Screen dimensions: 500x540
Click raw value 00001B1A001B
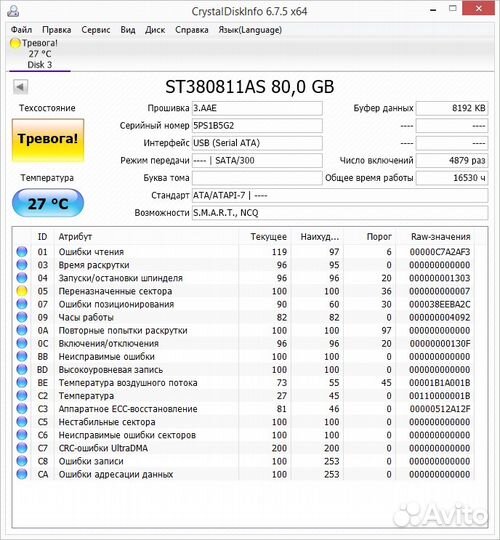440,383
